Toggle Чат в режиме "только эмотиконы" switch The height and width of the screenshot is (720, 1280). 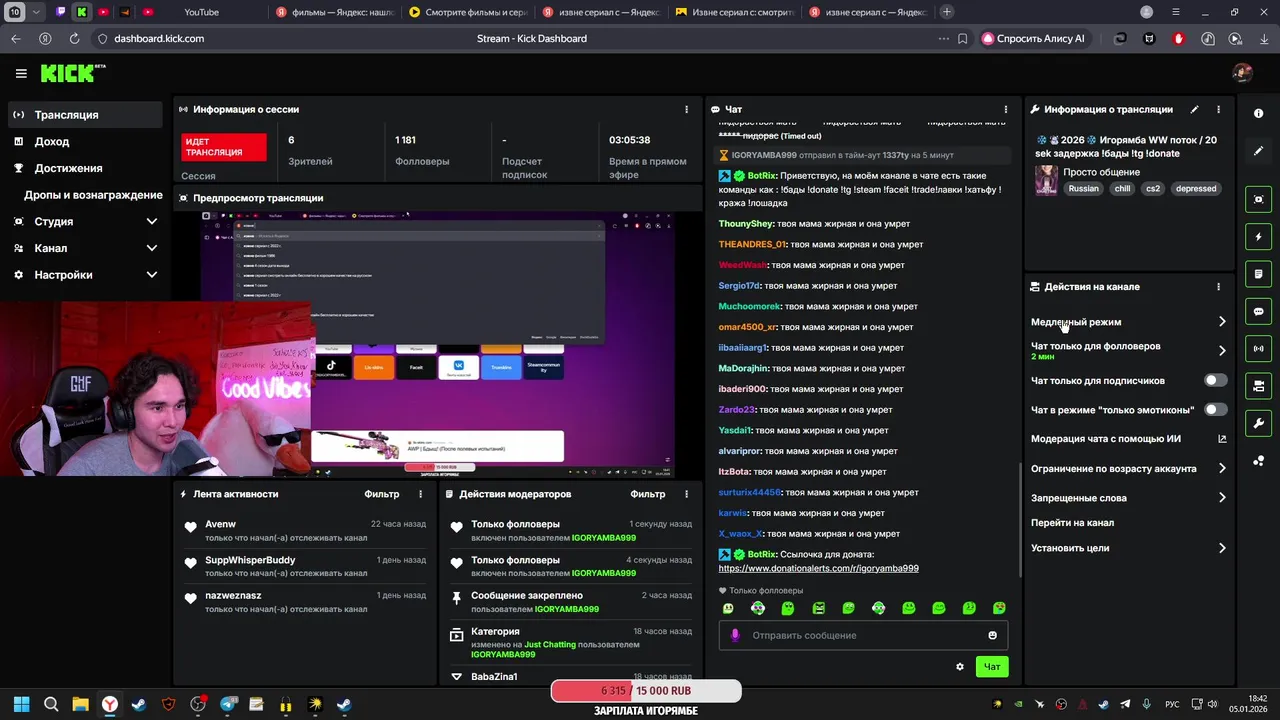(x=1215, y=409)
